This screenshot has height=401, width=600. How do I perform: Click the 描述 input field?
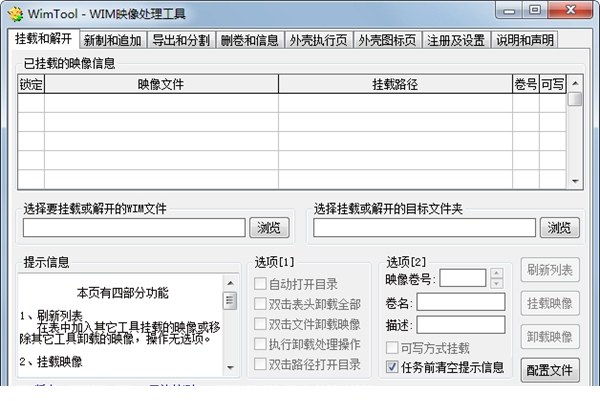(x=461, y=325)
